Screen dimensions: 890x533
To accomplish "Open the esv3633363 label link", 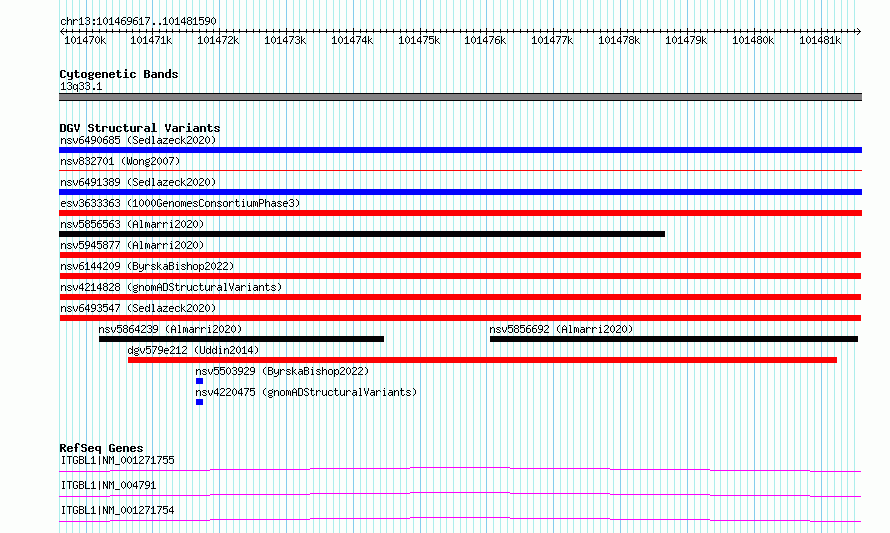I will [x=180, y=203].
